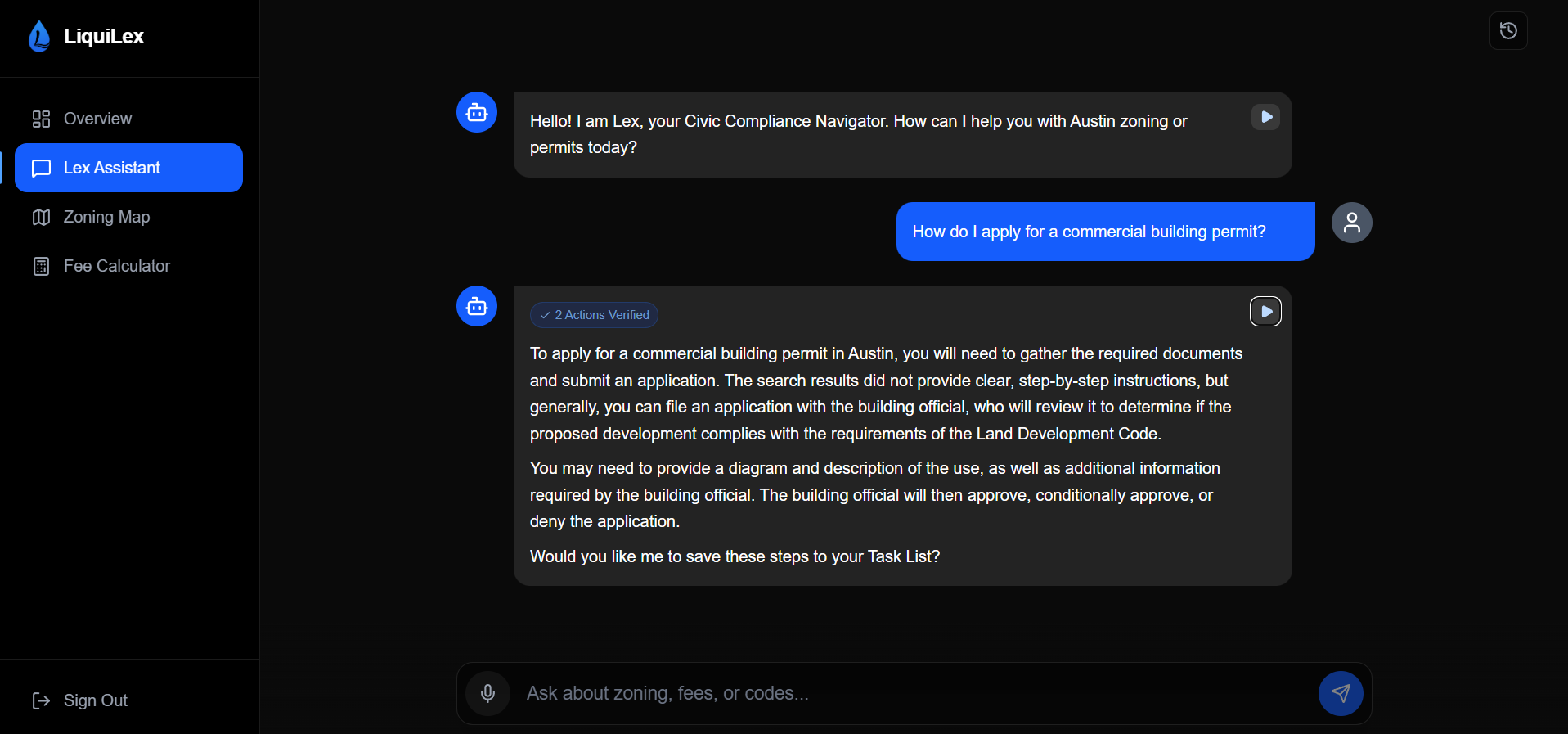Image resolution: width=1568 pixels, height=734 pixels.
Task: Open the chat history icon
Action: pos(1508,31)
